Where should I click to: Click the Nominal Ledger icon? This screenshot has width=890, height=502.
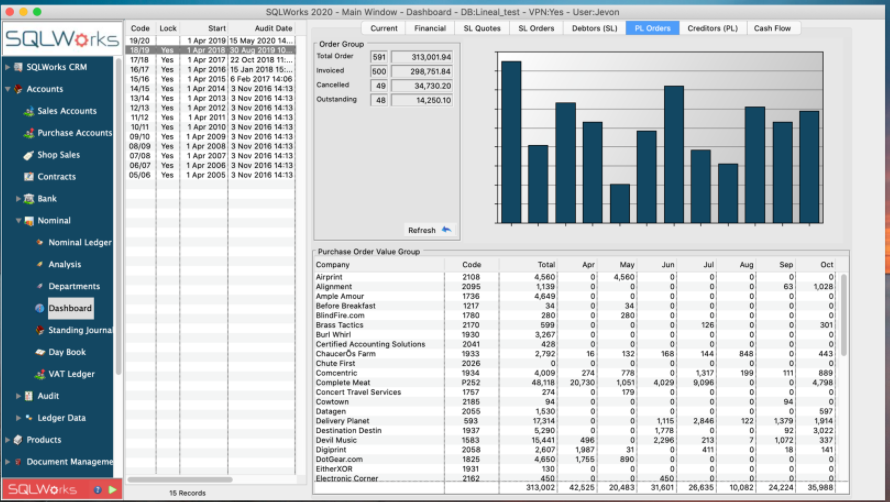40,242
